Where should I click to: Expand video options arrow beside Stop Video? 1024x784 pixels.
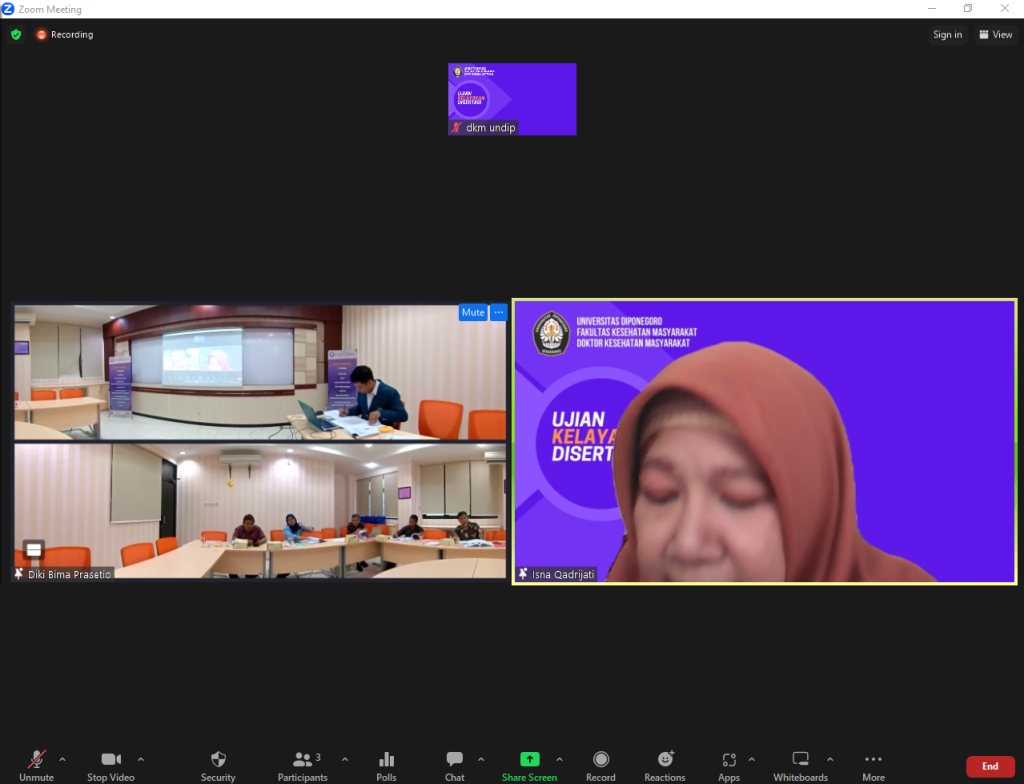(140, 759)
